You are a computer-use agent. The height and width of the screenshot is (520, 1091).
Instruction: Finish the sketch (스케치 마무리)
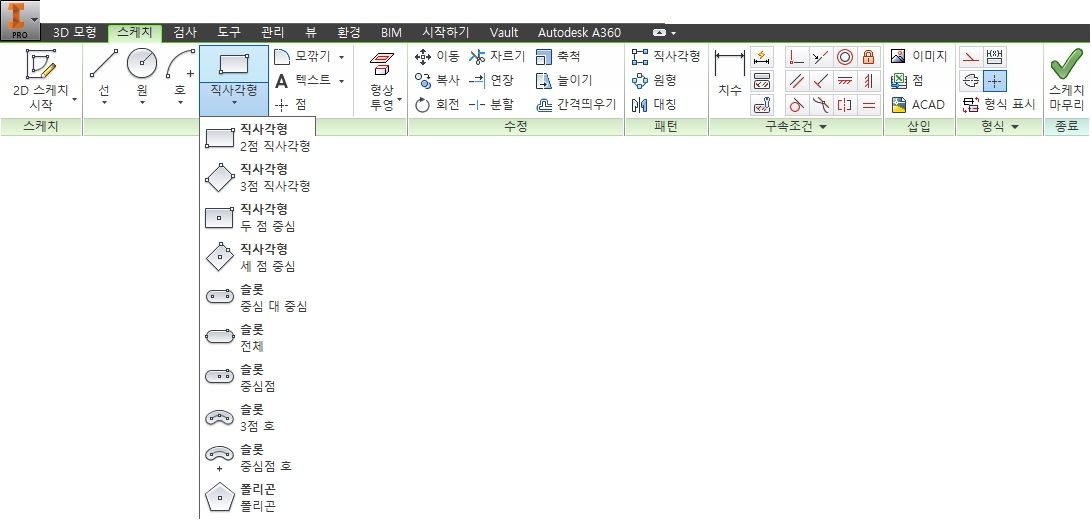pos(1066,80)
